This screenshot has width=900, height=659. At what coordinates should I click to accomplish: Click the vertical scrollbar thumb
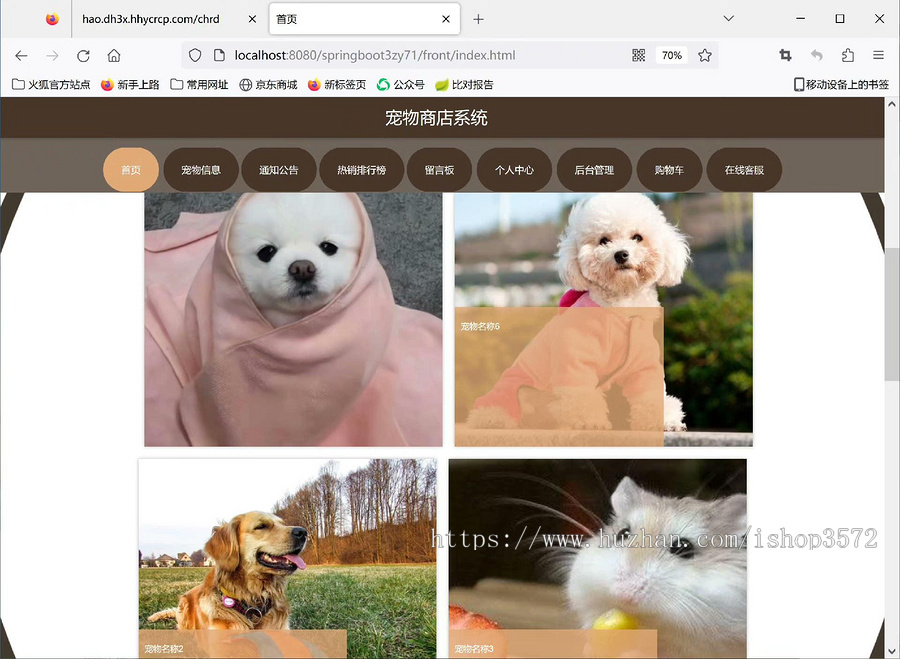[x=891, y=314]
